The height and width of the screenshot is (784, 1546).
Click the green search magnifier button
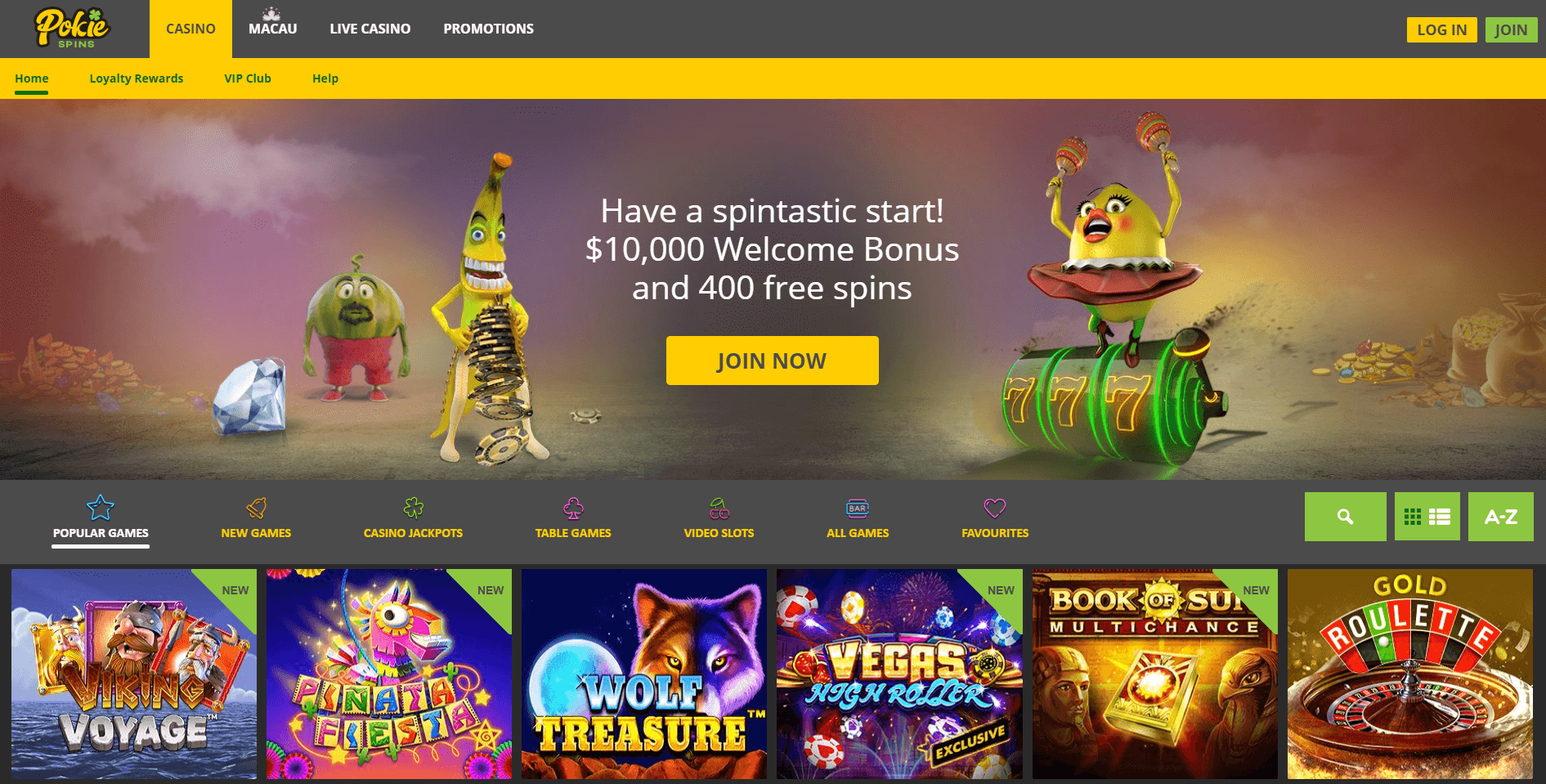coord(1345,517)
